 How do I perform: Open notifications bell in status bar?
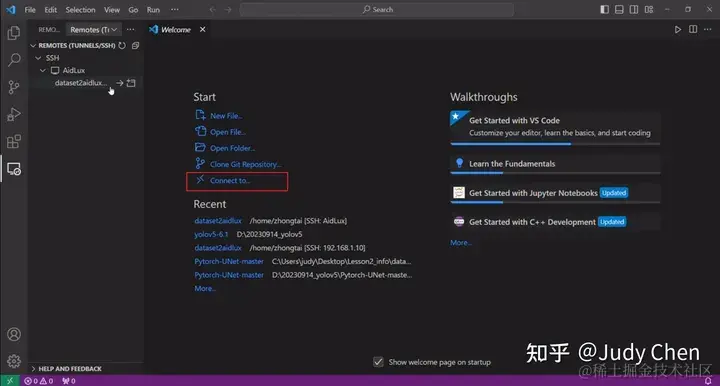[708, 381]
